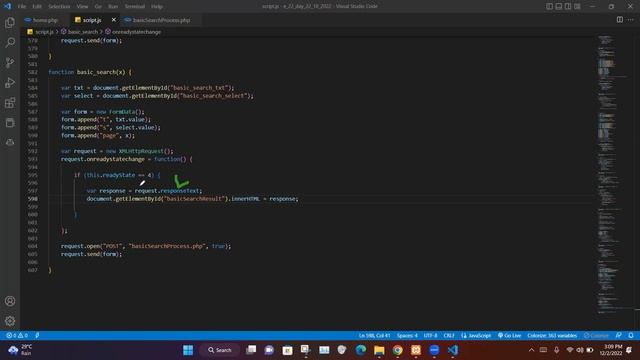The image size is (640, 360).
Task: Toggle the Primary Side Bar layout button
Action: pyautogui.click(x=549, y=6)
